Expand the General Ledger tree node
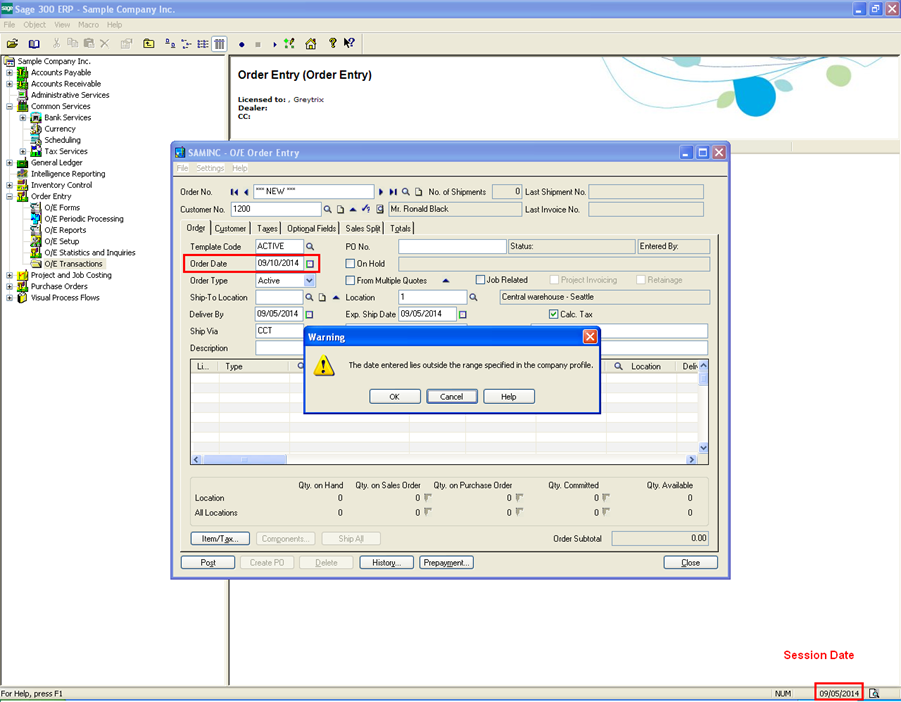Image resolution: width=901 pixels, height=702 pixels. pyautogui.click(x=9, y=163)
